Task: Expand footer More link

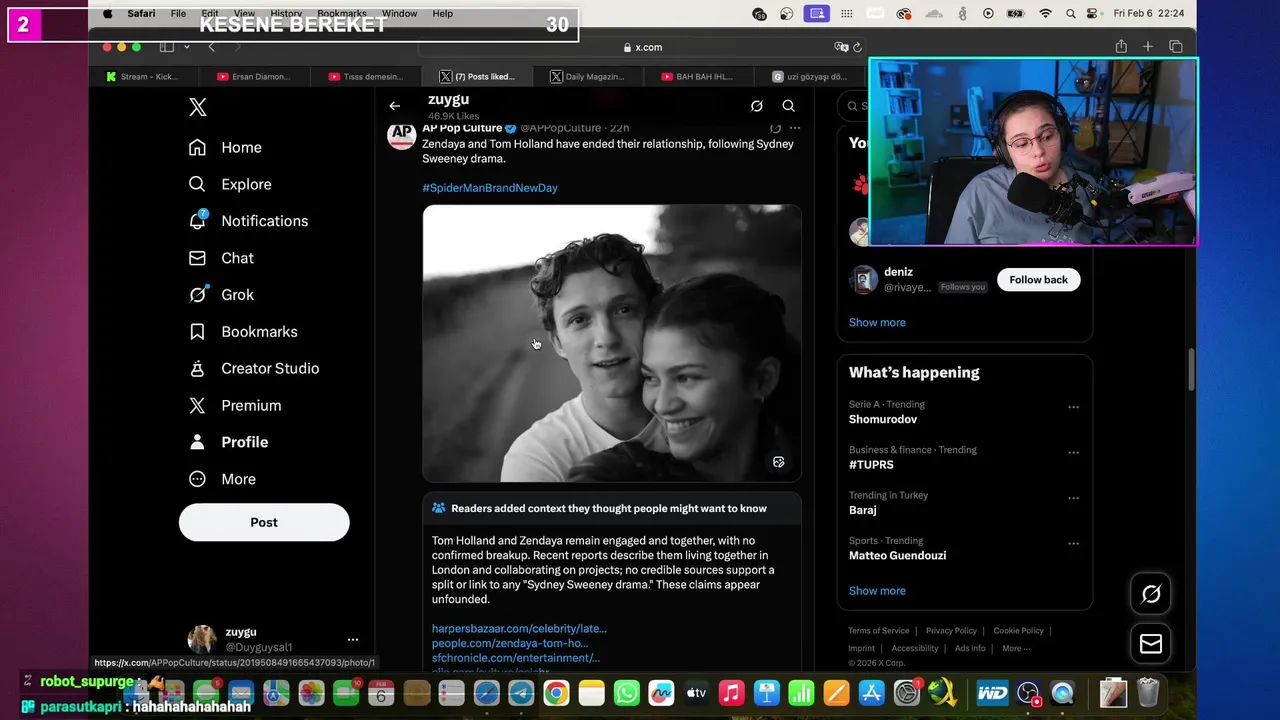Action: coord(1016,648)
